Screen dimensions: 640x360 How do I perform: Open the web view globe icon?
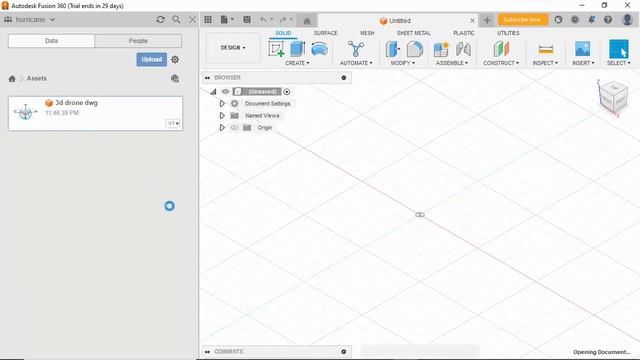click(x=175, y=78)
